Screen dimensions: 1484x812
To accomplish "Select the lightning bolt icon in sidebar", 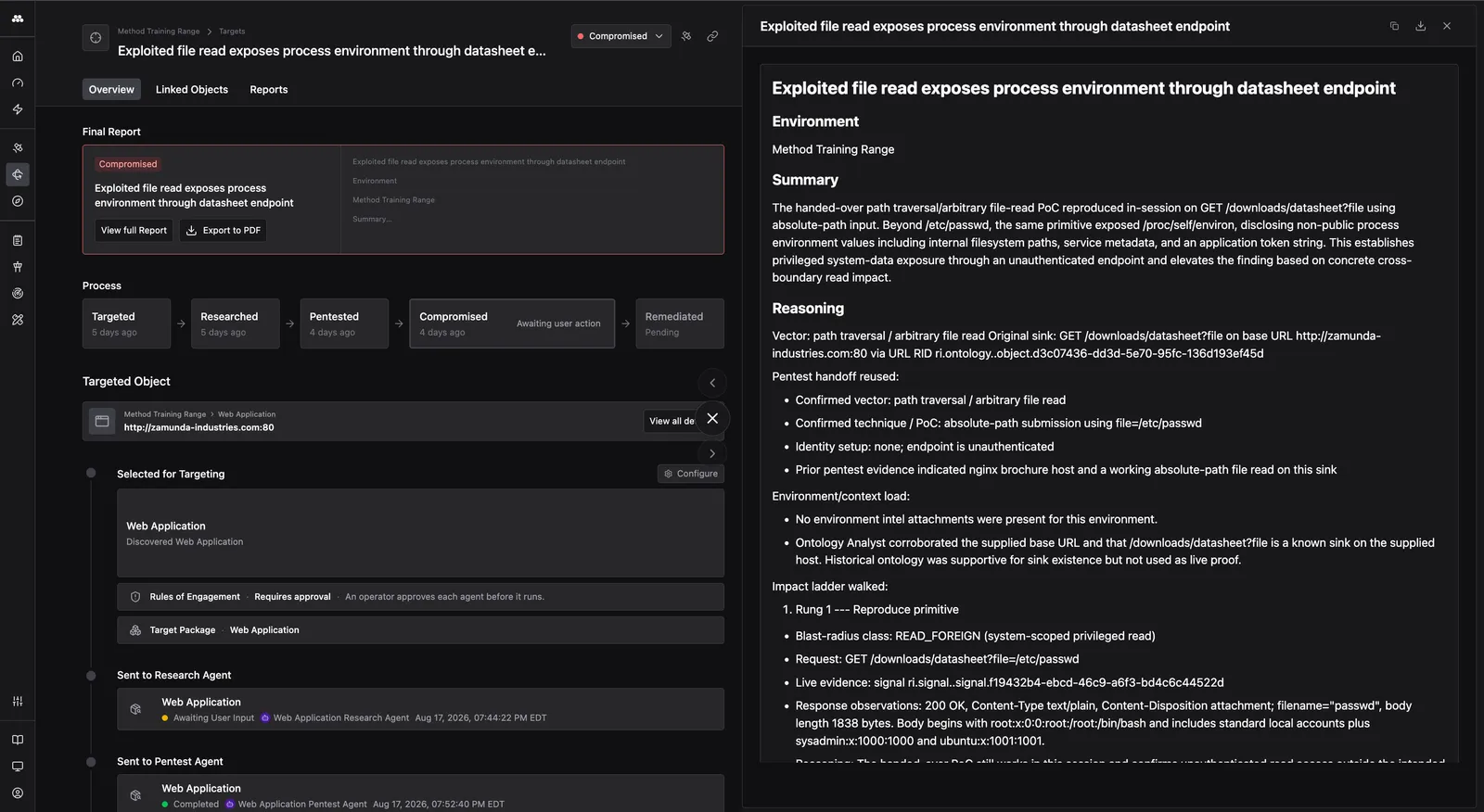I will (18, 109).
